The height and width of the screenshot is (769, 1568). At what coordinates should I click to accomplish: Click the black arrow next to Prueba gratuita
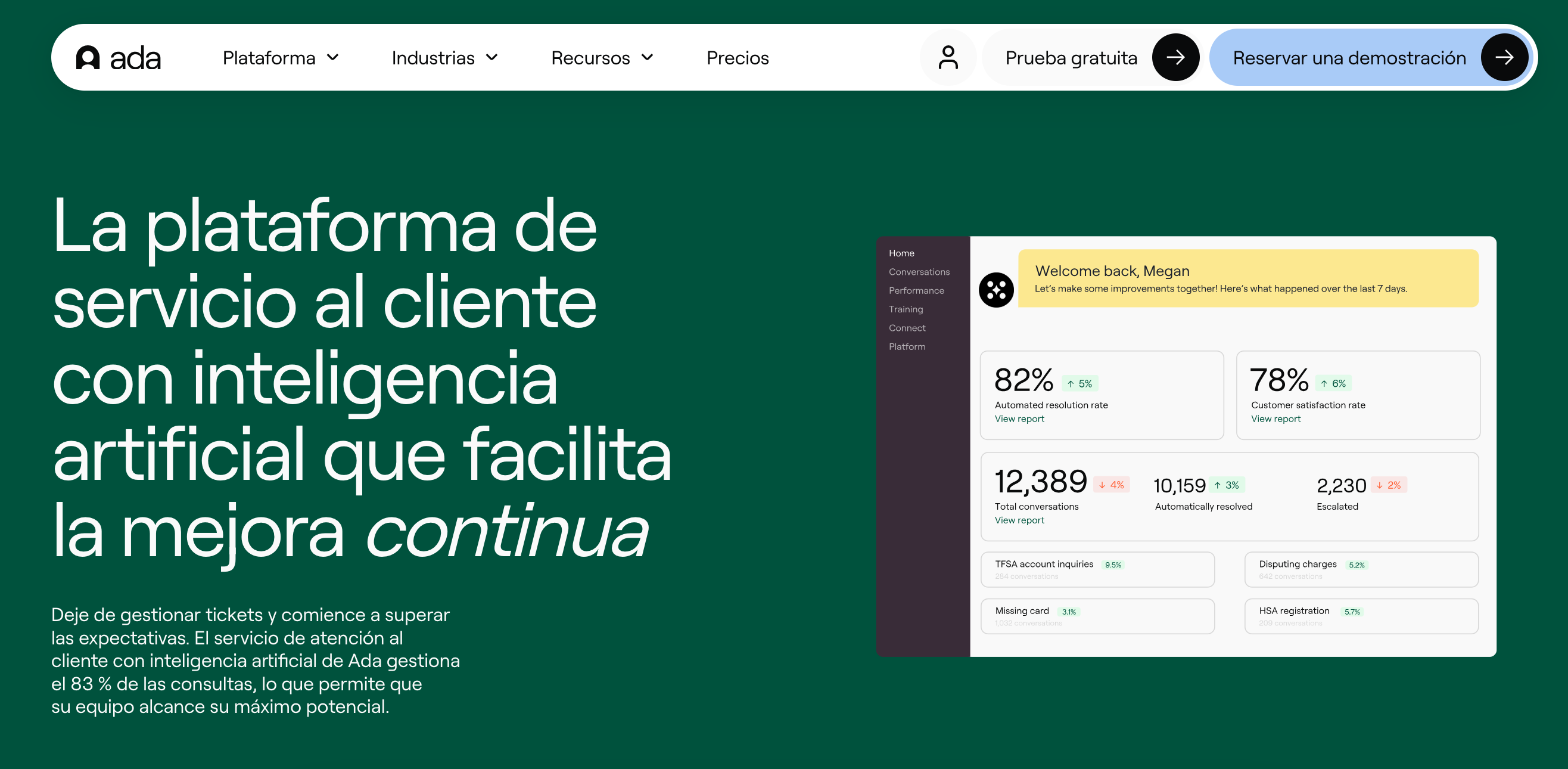pyautogui.click(x=1175, y=58)
